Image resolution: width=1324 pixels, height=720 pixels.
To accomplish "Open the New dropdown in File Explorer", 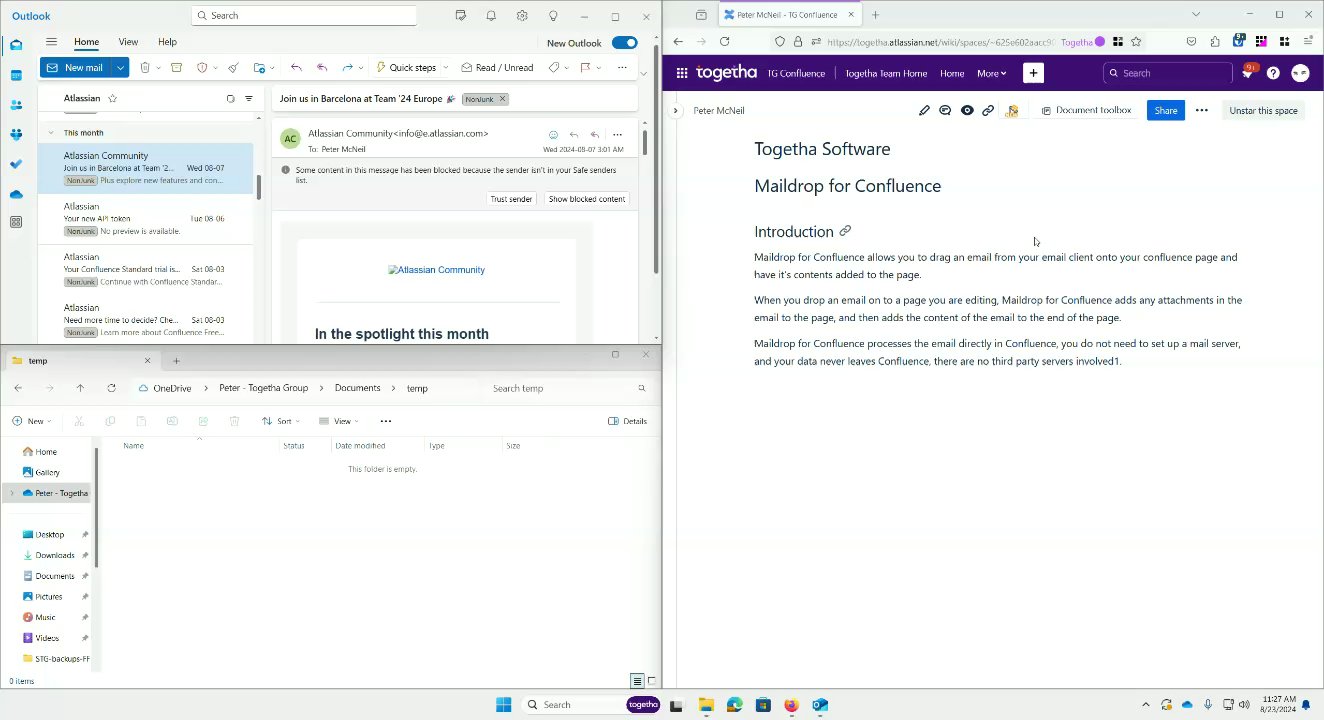I will point(31,421).
